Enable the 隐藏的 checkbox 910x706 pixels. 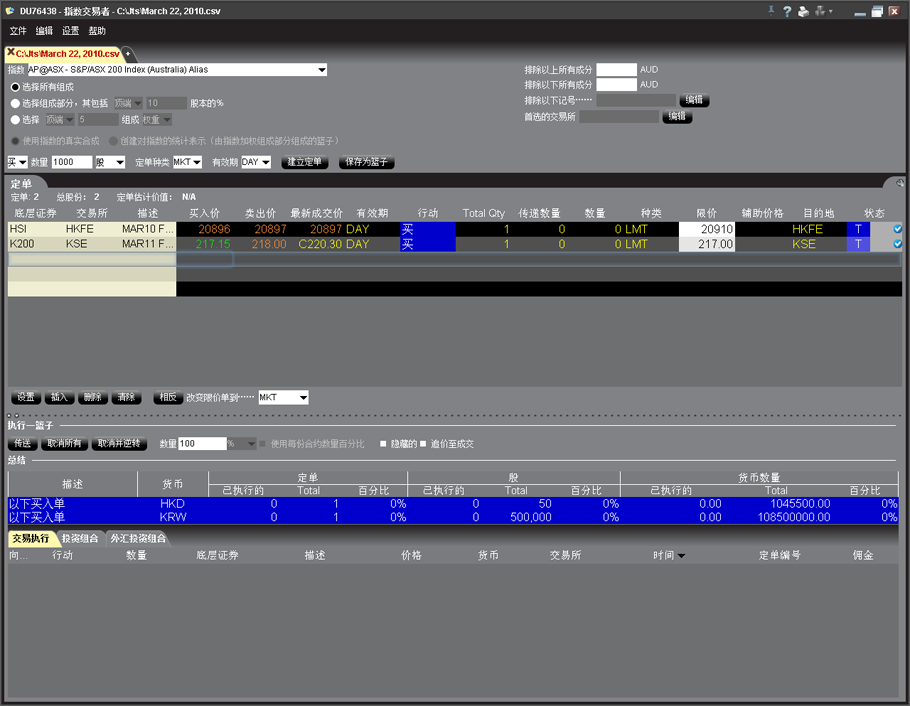tap(383, 443)
